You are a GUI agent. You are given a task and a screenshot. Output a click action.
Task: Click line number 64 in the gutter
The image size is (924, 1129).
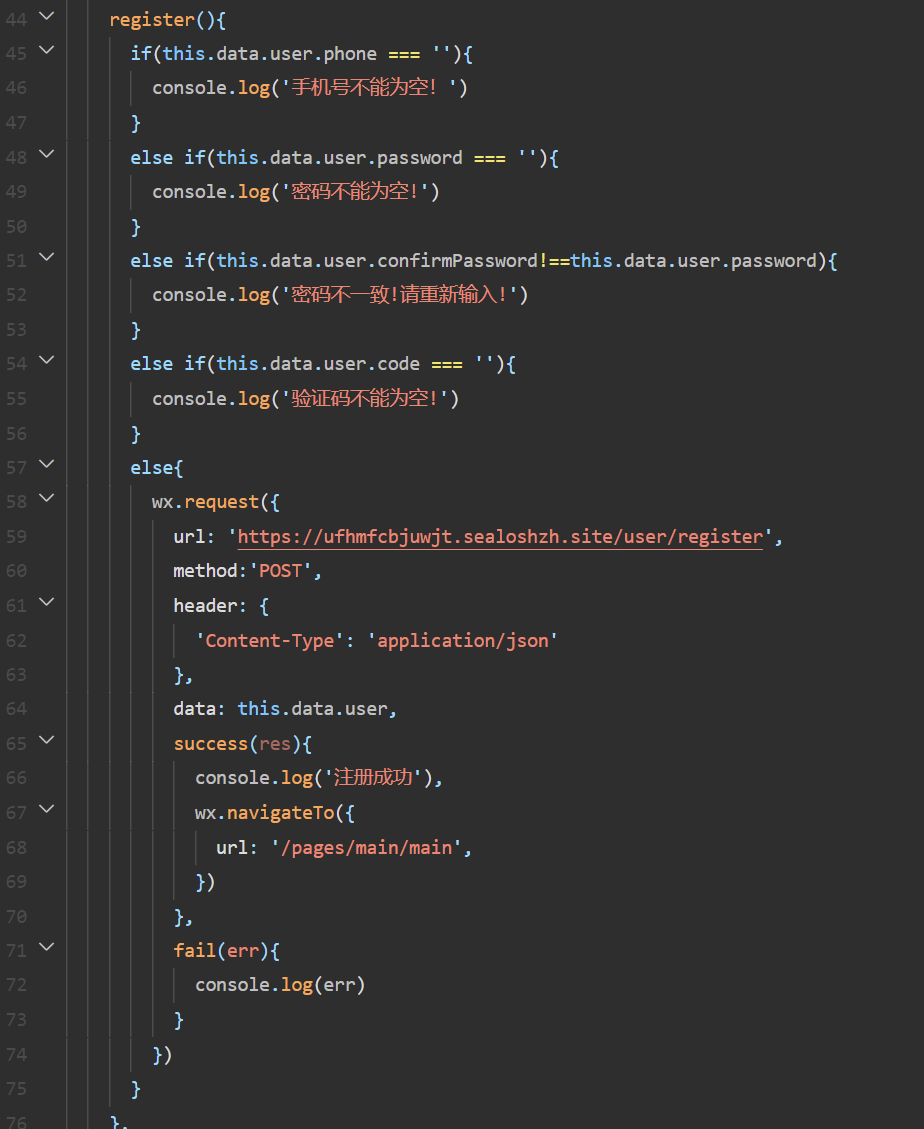click(x=17, y=709)
